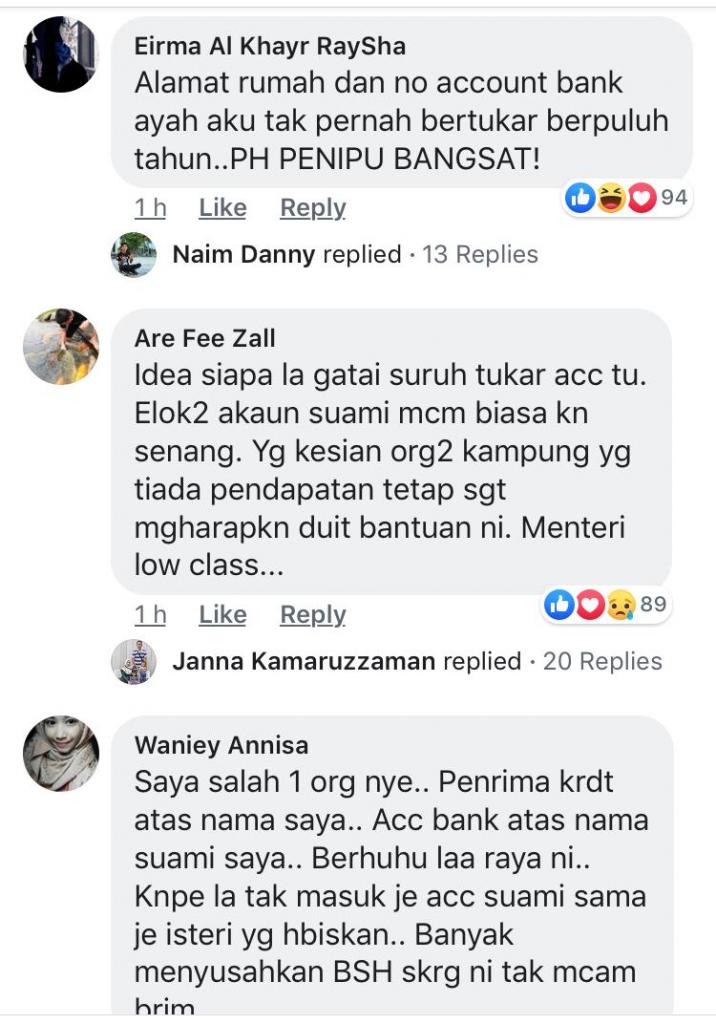Reply to Eirma Al Khayr RaySha's comment

[313, 208]
